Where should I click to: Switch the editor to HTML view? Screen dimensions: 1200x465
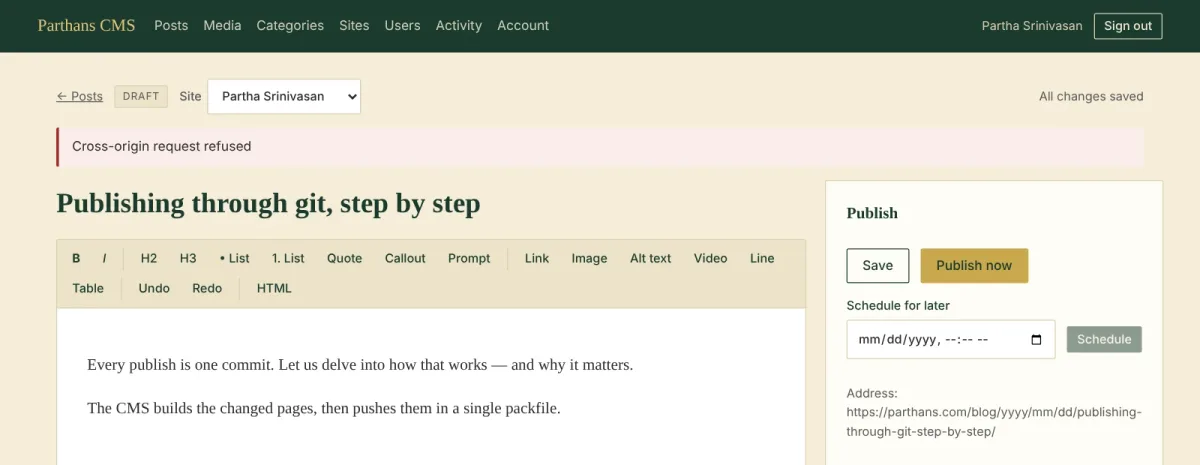(x=274, y=288)
